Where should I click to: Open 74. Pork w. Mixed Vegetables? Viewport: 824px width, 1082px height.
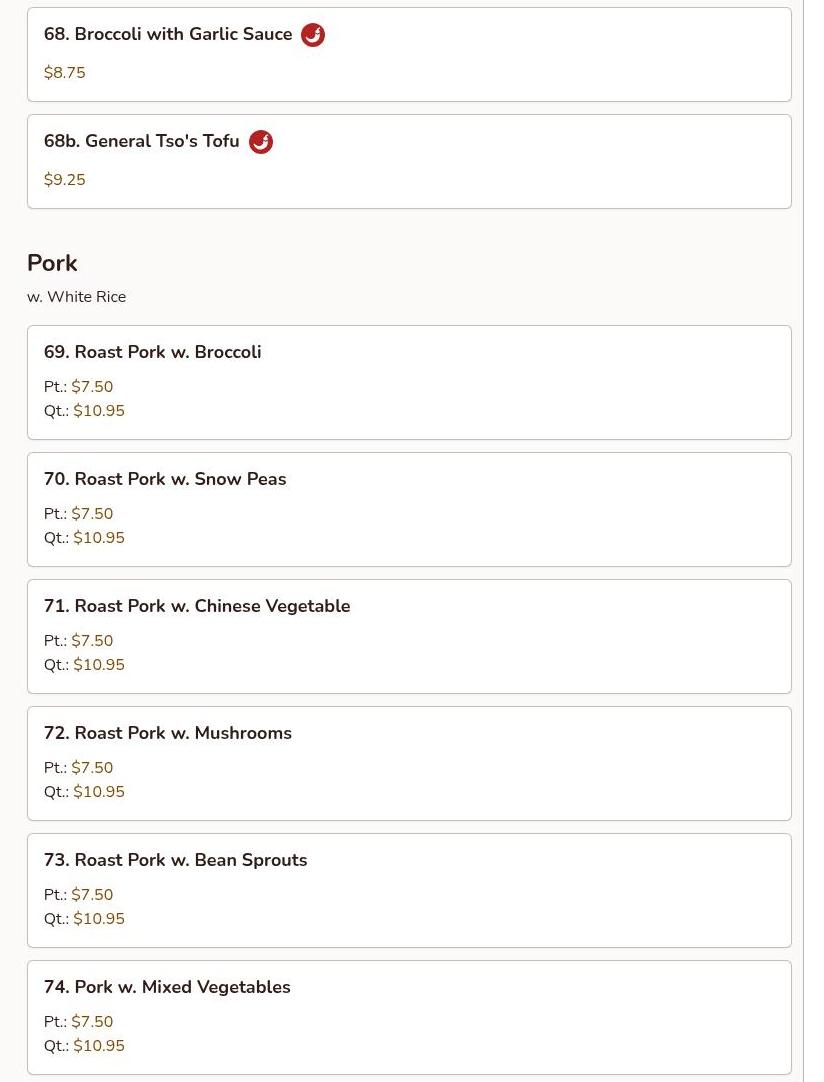[x=167, y=987]
